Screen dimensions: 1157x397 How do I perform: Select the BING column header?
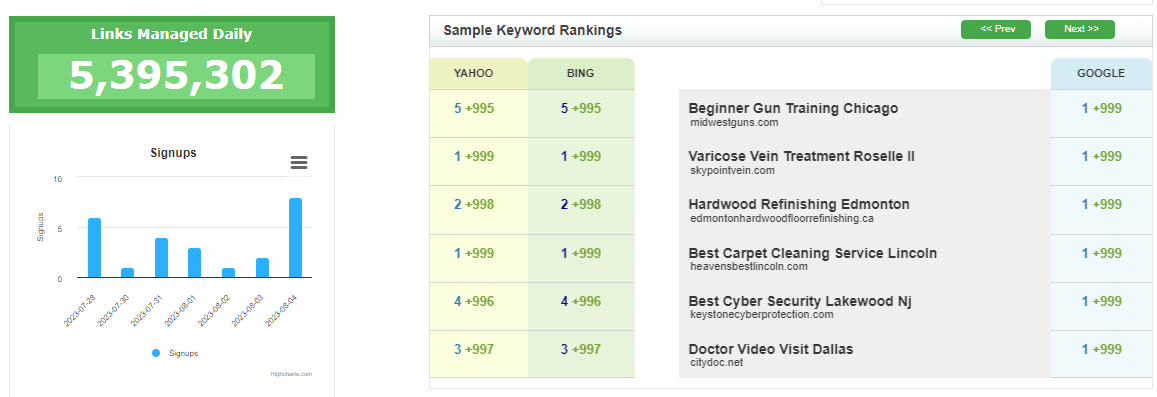point(581,74)
